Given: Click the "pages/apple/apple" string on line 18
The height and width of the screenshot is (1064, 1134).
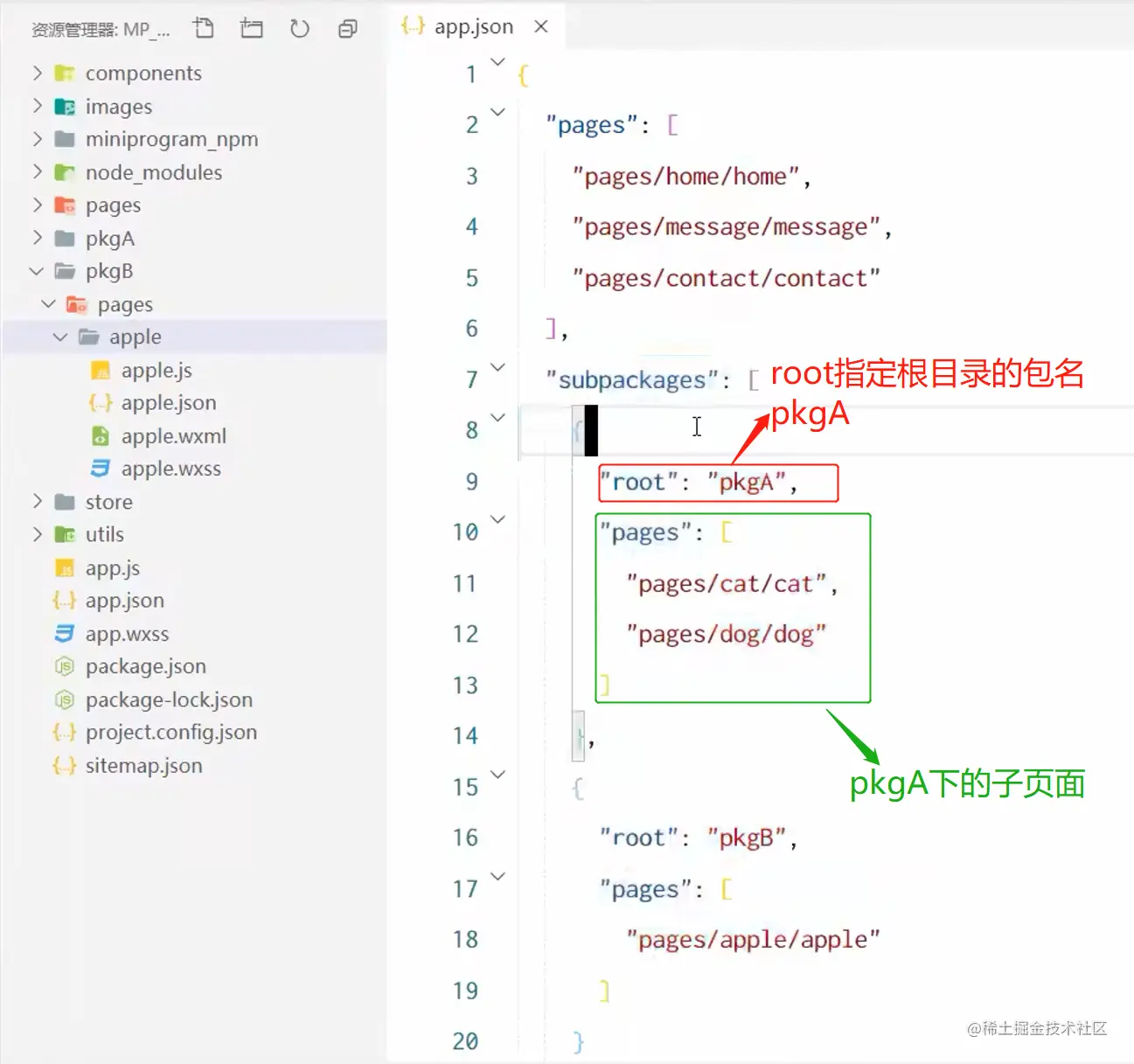Looking at the screenshot, I should (x=753, y=940).
